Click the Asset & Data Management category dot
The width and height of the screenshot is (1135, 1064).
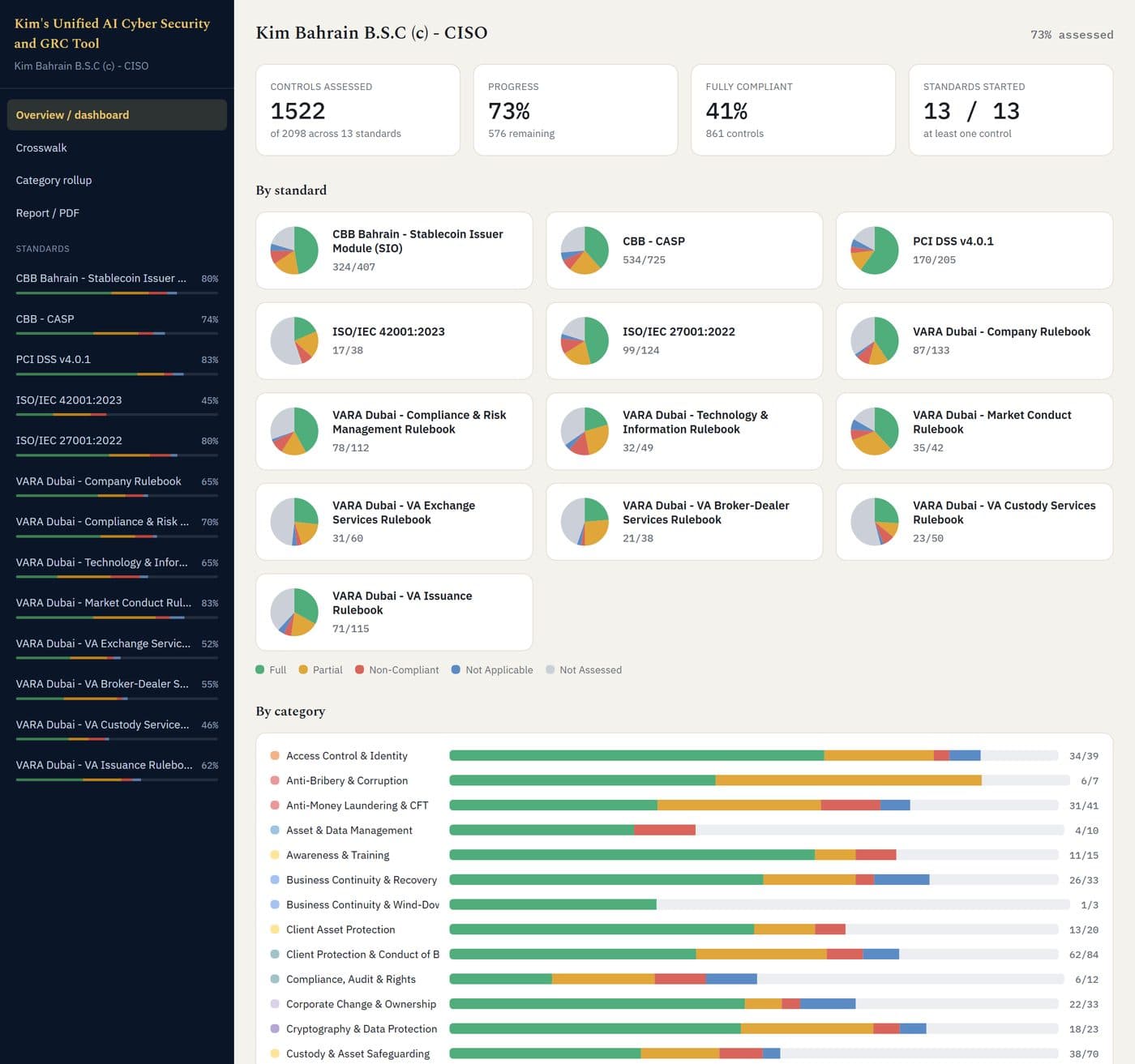(275, 830)
